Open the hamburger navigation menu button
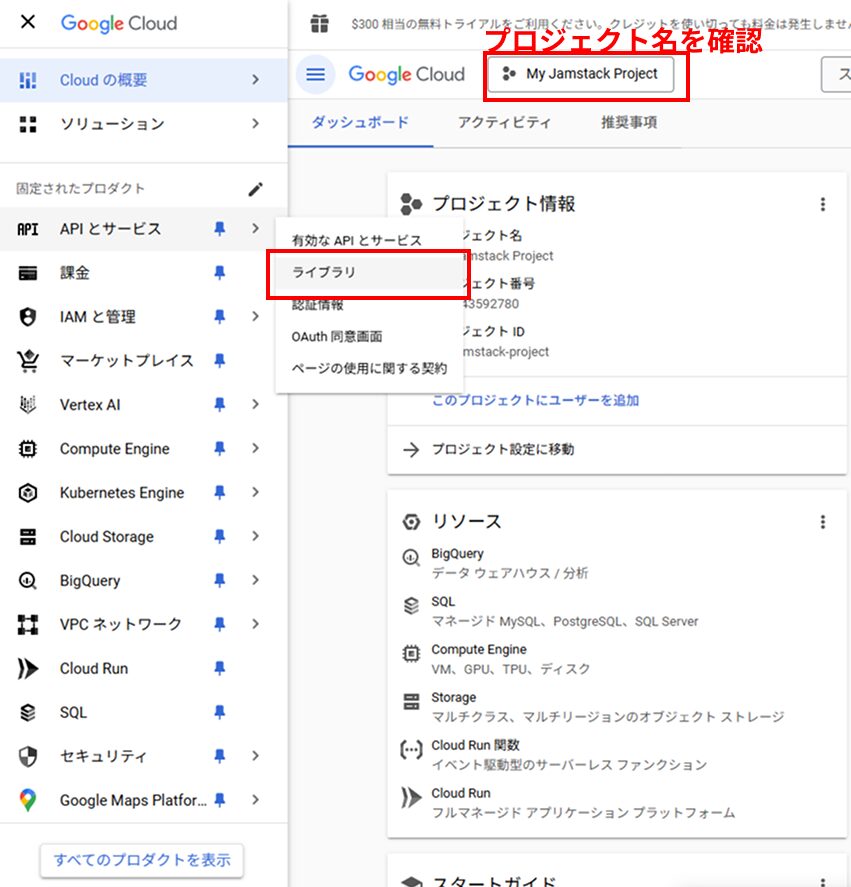The width and height of the screenshot is (851, 887). (x=316, y=74)
